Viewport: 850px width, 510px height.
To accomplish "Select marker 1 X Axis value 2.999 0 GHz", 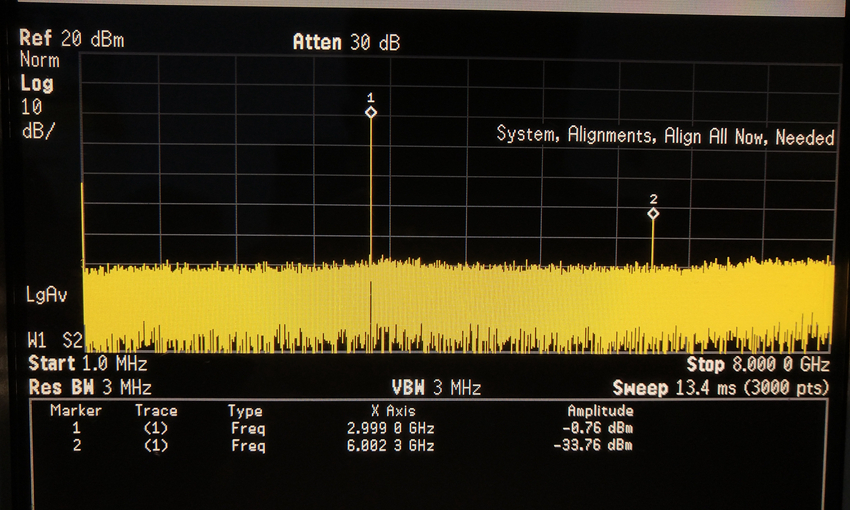I will pos(391,429).
